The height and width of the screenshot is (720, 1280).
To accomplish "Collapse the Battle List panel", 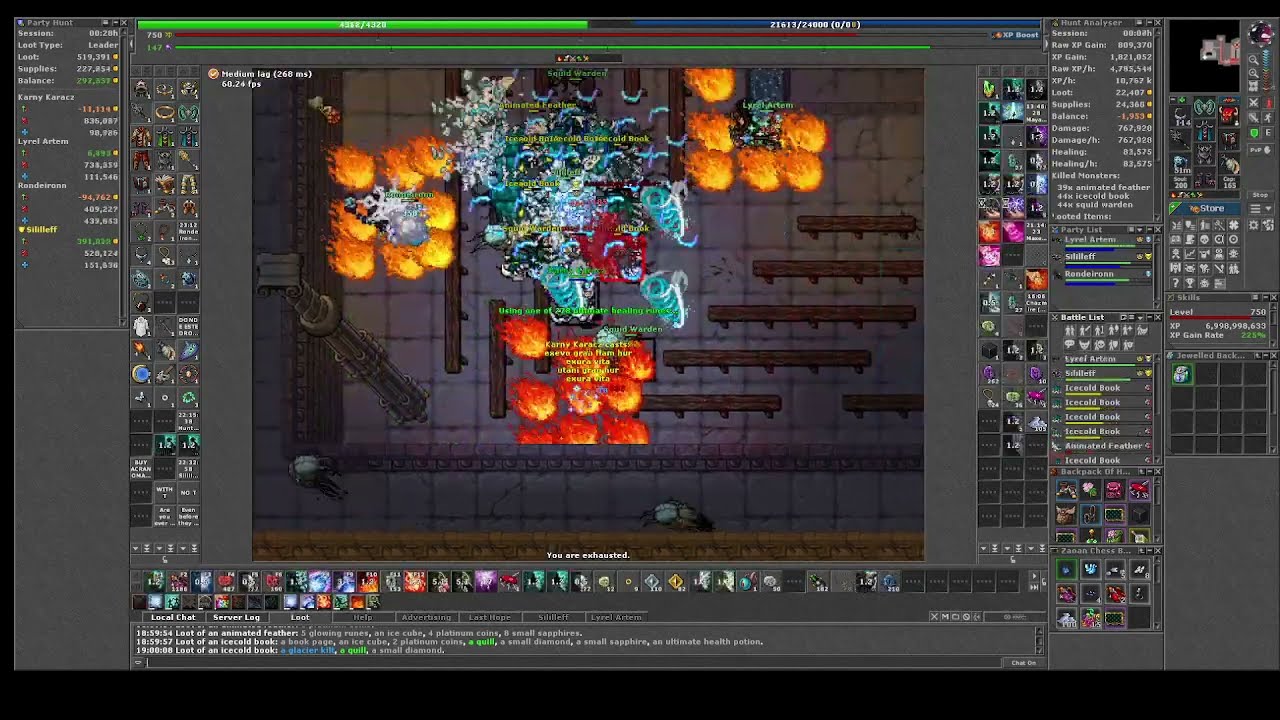I will (x=1149, y=317).
